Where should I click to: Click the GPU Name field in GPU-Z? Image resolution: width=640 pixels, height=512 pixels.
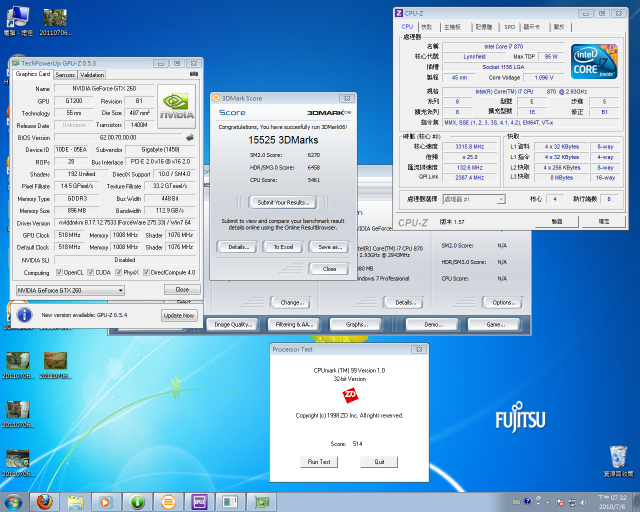(x=104, y=89)
